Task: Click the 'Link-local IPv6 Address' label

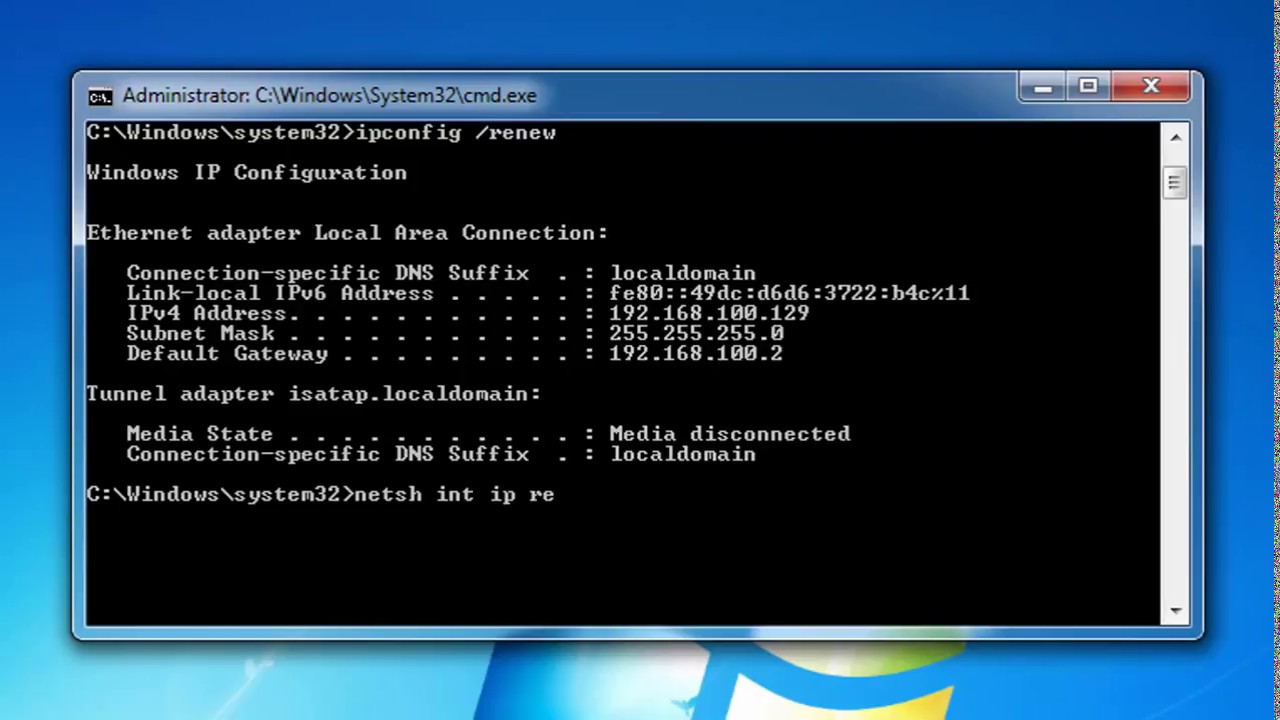Action: coord(280,293)
